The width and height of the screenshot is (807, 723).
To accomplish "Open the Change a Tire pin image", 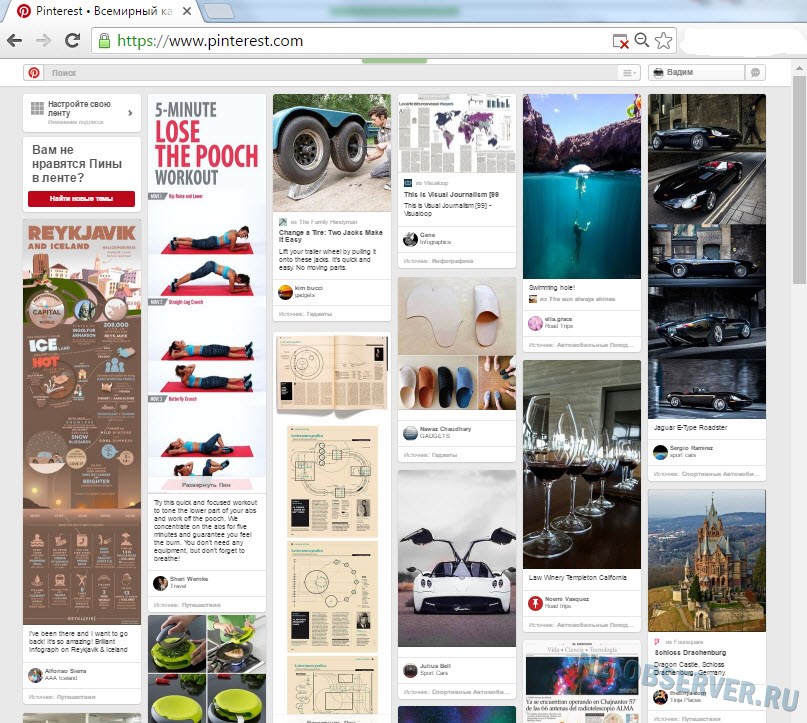I will point(332,153).
